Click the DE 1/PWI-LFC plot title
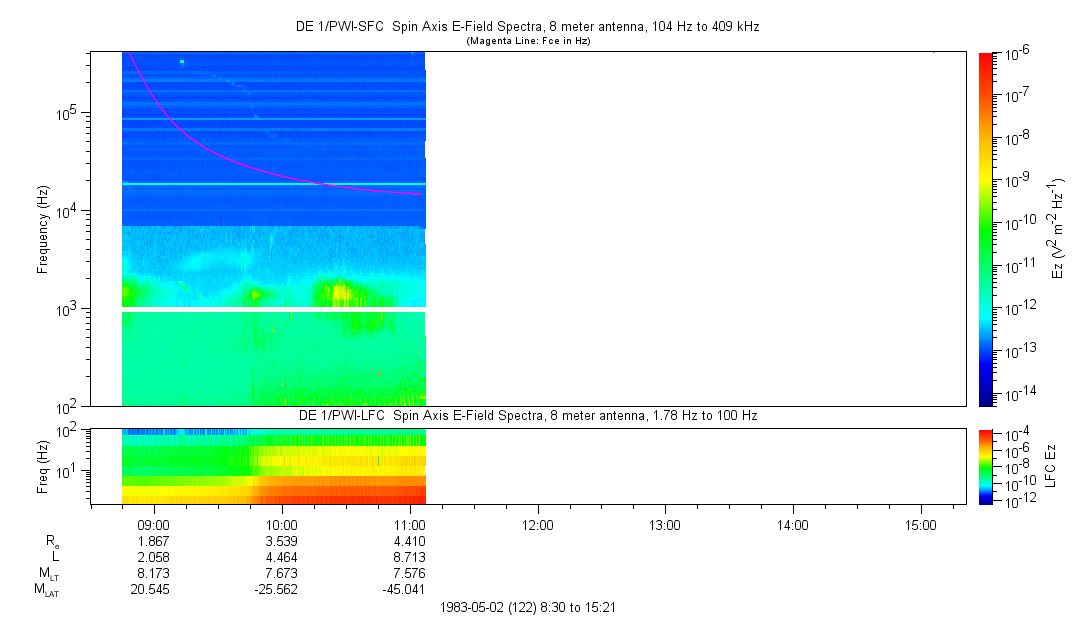The height and width of the screenshot is (620, 1083). click(528, 416)
